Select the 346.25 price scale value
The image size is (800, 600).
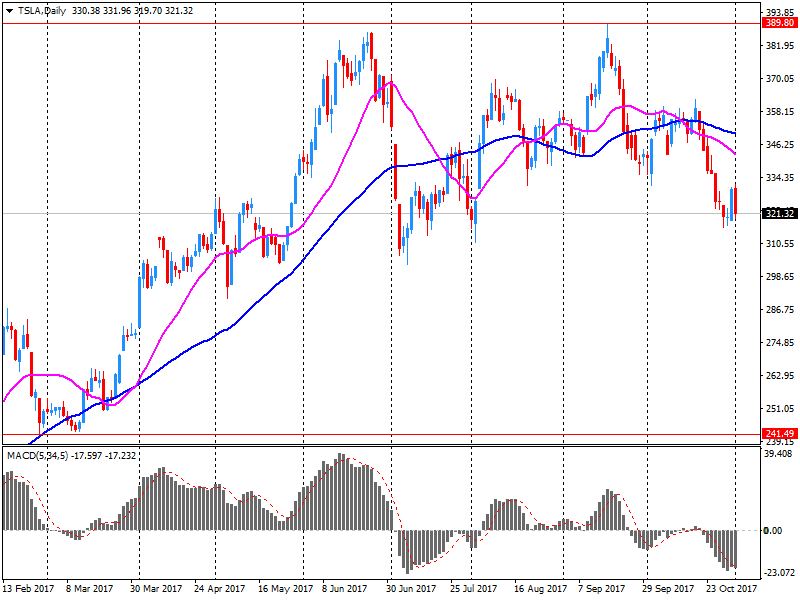pos(780,144)
